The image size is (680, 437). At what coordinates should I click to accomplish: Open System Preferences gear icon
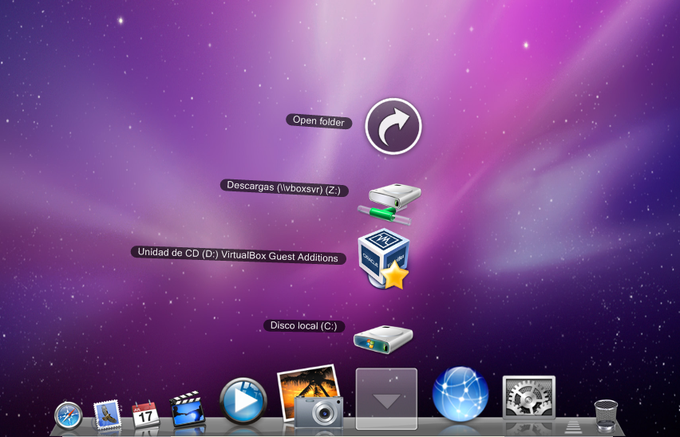pyautogui.click(x=529, y=398)
